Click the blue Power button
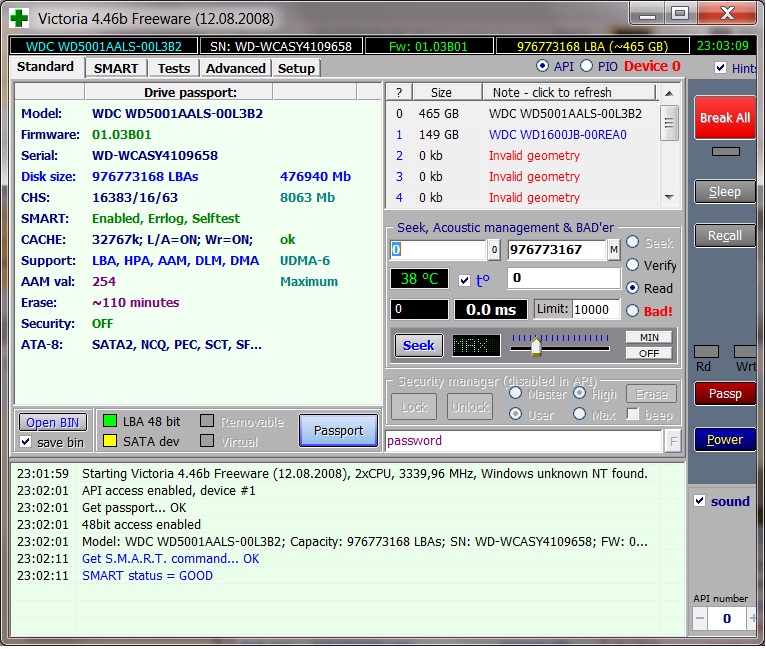This screenshot has width=766, height=649. pyautogui.click(x=725, y=440)
